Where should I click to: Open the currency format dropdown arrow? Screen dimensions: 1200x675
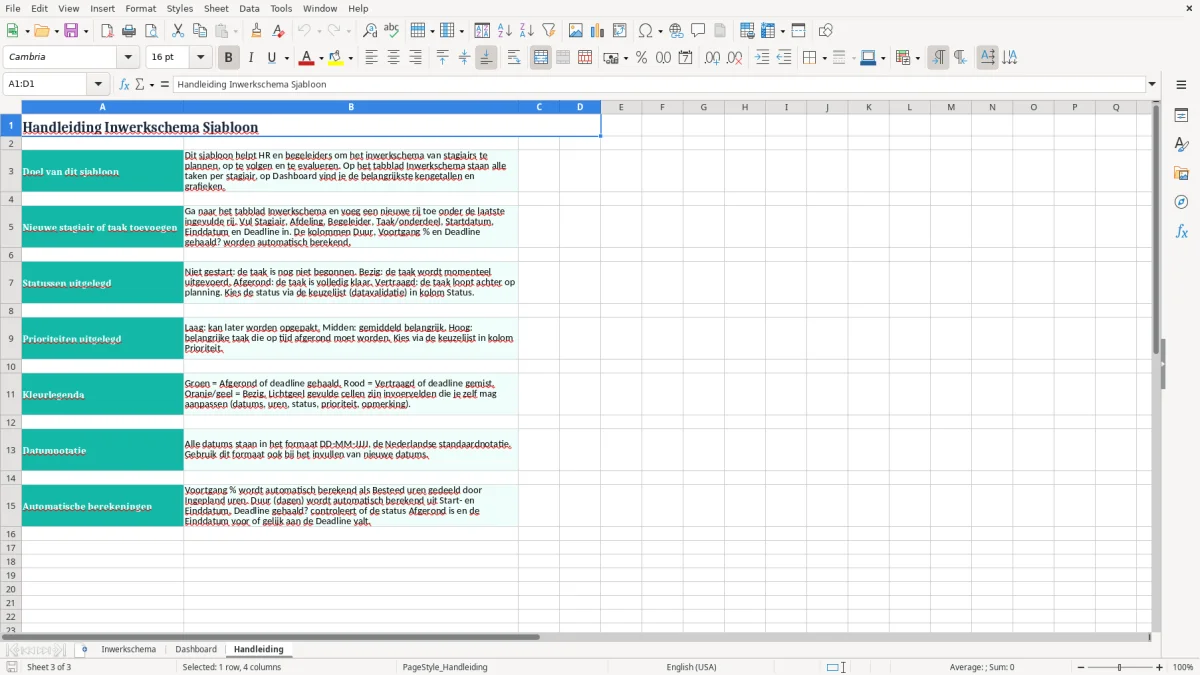[625, 58]
